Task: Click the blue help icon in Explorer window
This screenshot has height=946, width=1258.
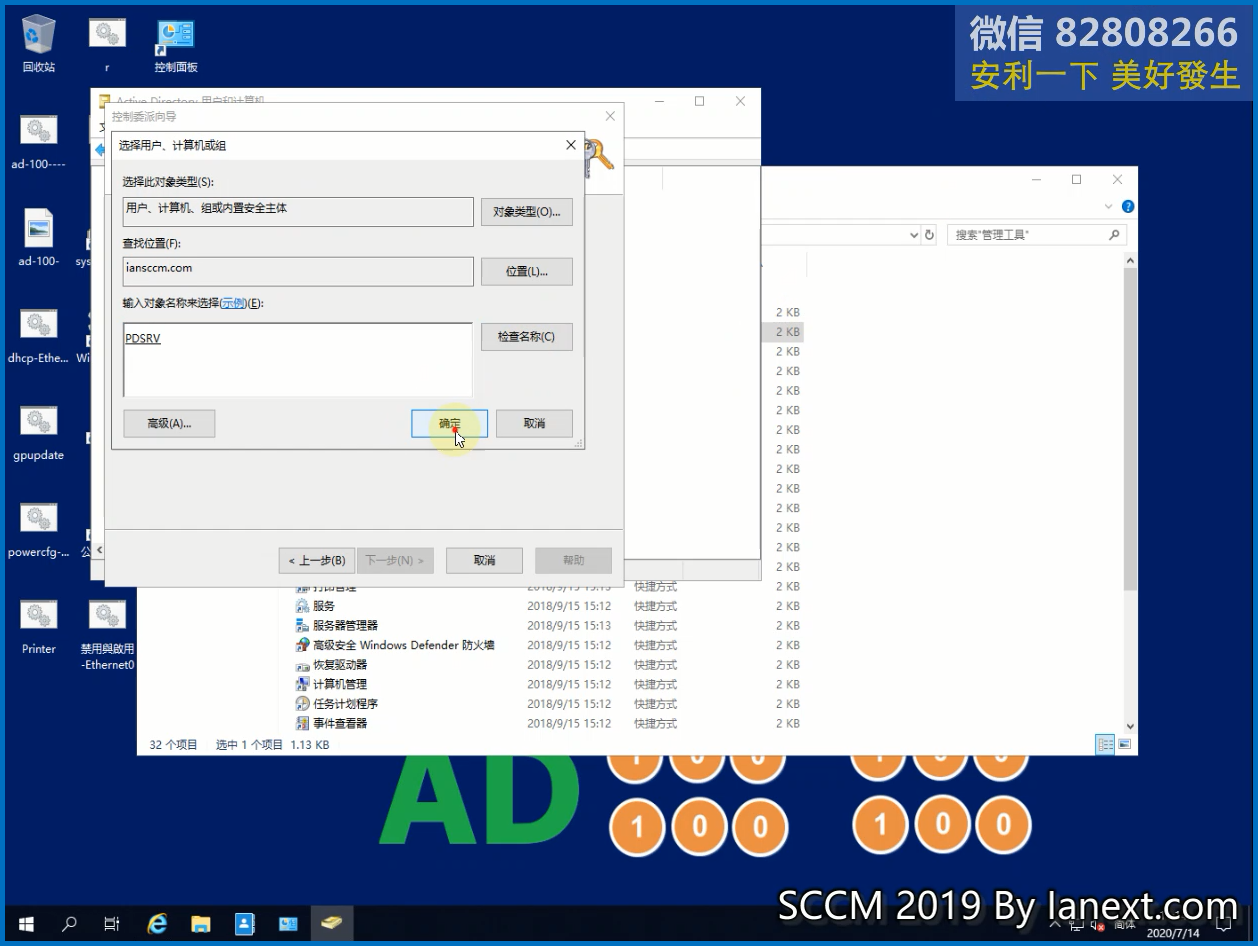Action: tap(1128, 207)
